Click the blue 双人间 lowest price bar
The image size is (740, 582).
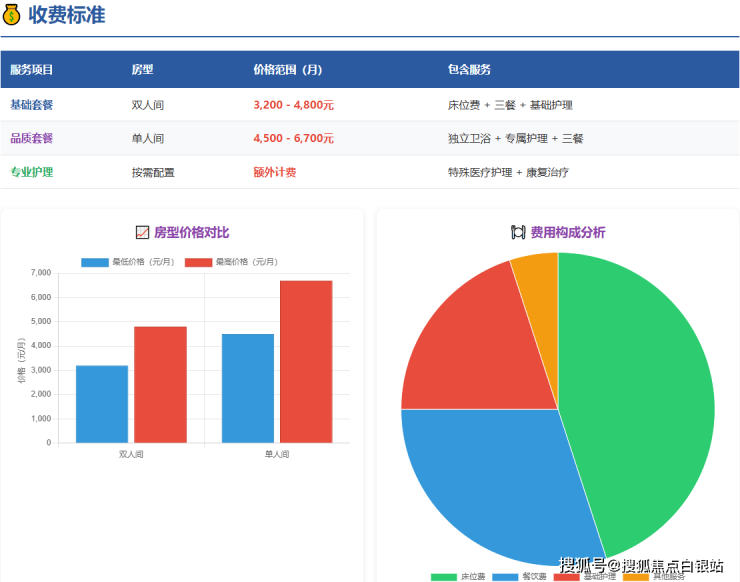102,404
